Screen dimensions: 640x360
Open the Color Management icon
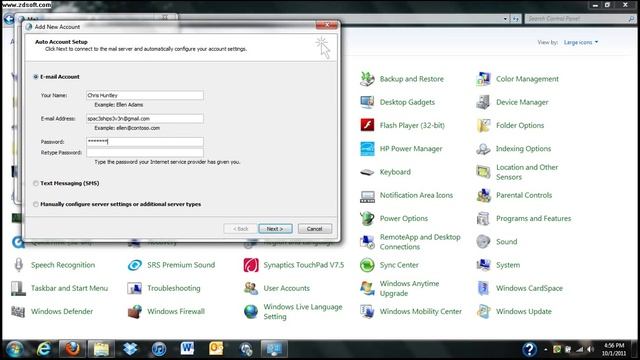[483, 79]
